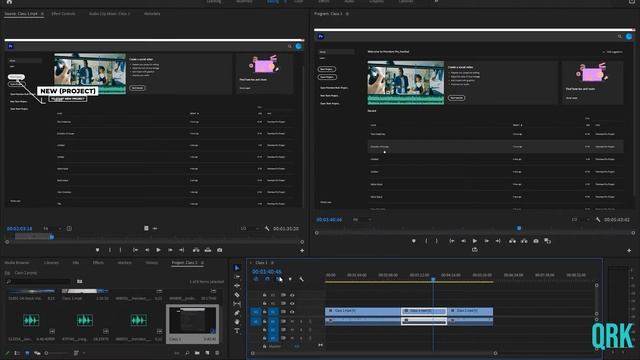Image resolution: width=640 pixels, height=360 pixels.
Task: Open the Program monitor button editor plus
Action: (629, 250)
